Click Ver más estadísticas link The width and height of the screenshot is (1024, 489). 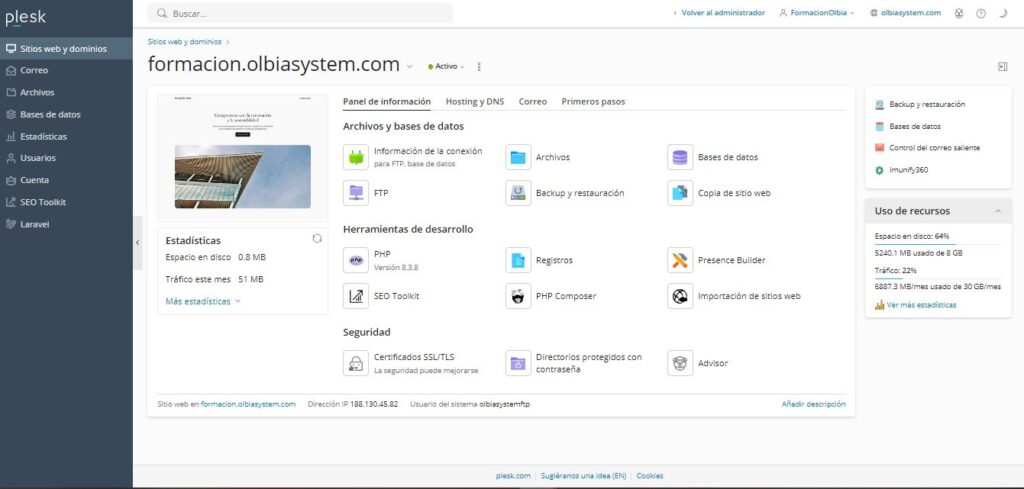(x=921, y=305)
